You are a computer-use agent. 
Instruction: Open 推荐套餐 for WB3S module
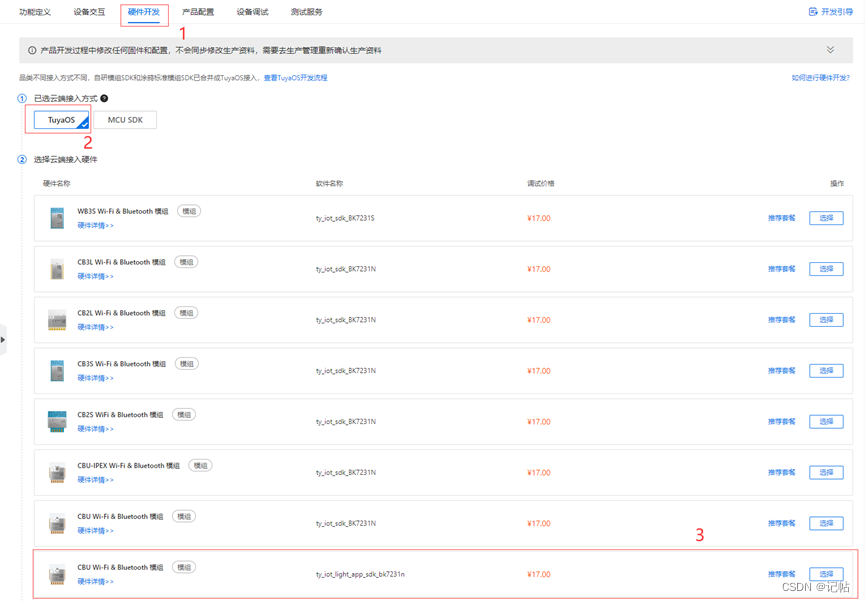(x=782, y=218)
